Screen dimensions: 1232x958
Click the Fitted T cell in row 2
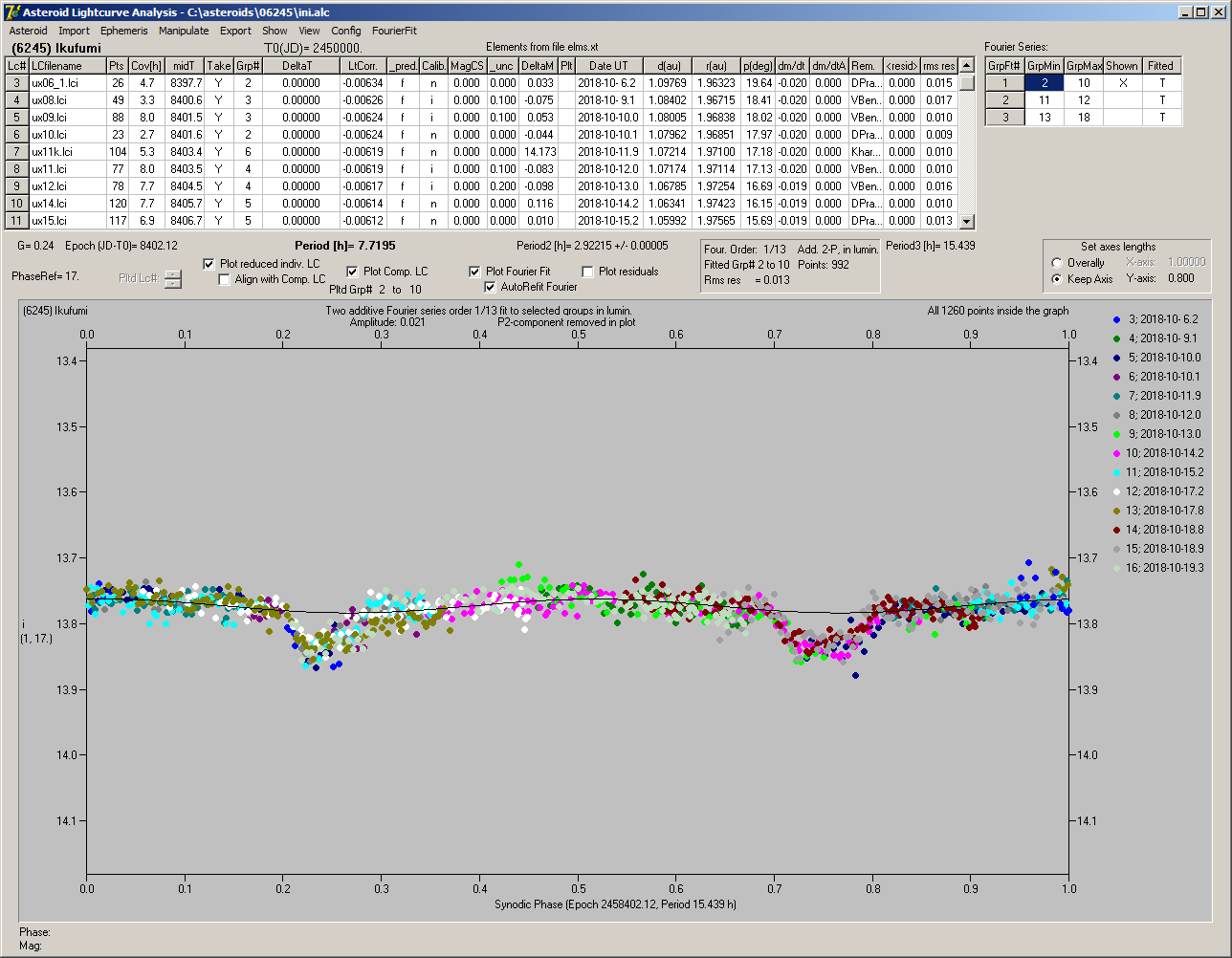[x=1161, y=100]
